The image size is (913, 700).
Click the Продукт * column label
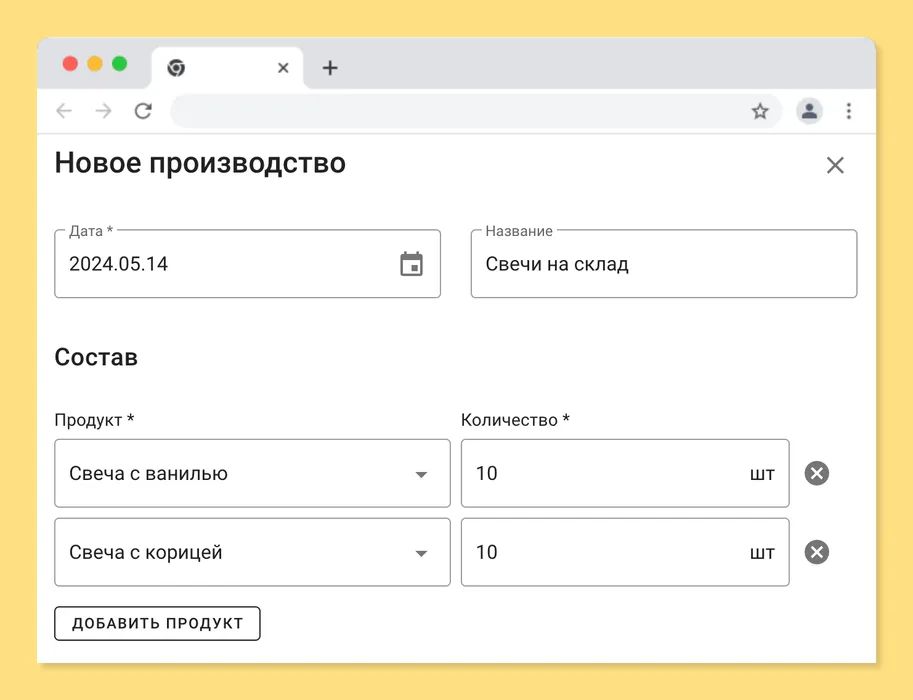(x=94, y=420)
